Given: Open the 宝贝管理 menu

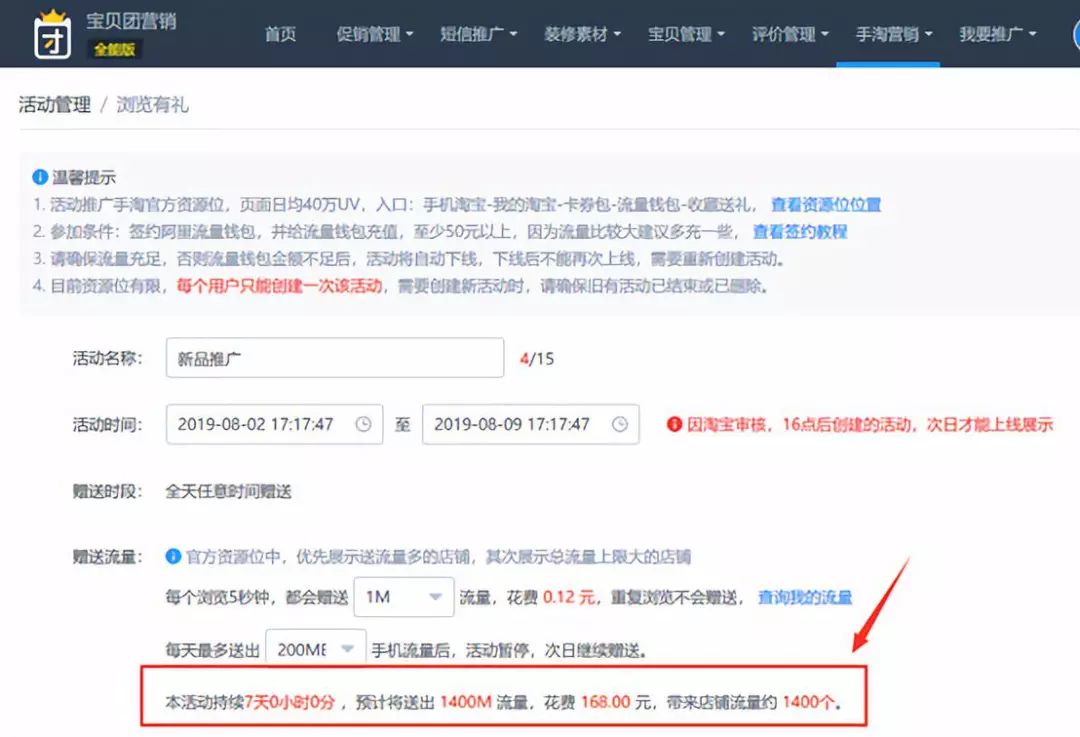Looking at the screenshot, I should coord(686,33).
